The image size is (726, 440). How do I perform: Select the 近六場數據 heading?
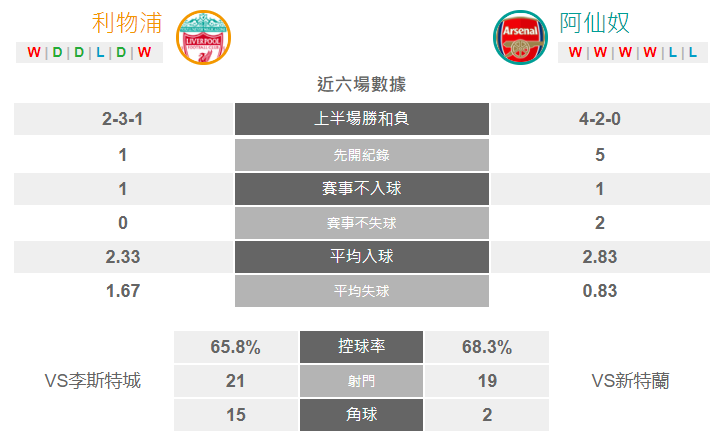coord(362,84)
